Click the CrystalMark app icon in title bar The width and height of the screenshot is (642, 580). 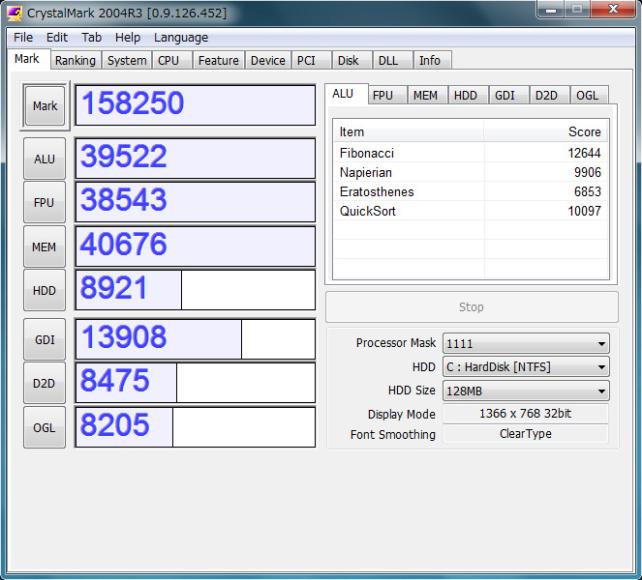click(x=13, y=13)
